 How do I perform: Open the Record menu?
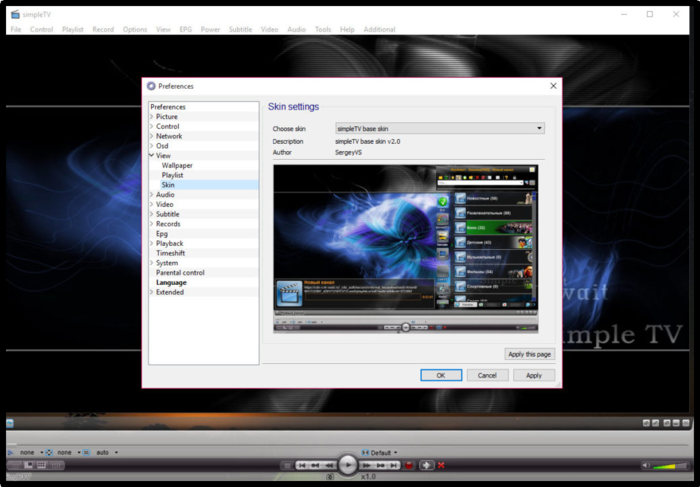point(103,29)
